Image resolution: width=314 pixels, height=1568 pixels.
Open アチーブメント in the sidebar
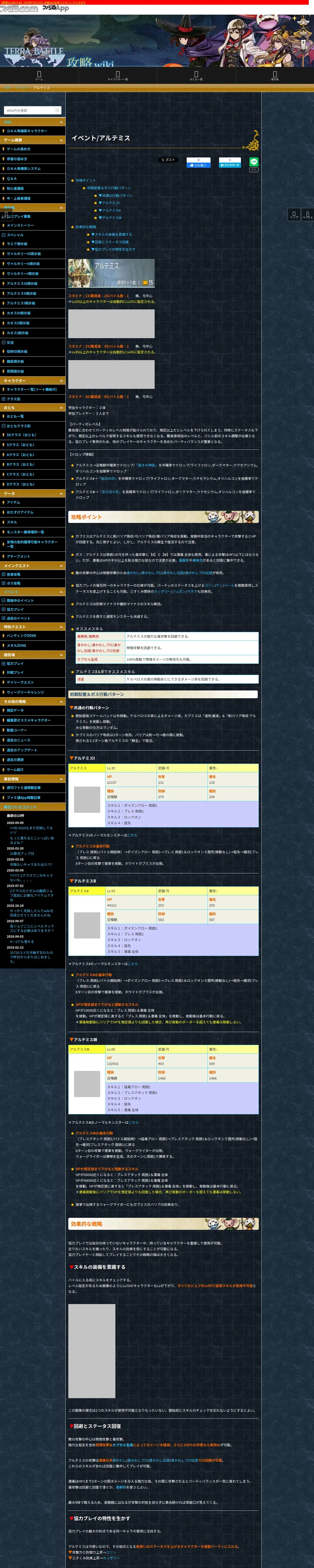(x=18, y=556)
